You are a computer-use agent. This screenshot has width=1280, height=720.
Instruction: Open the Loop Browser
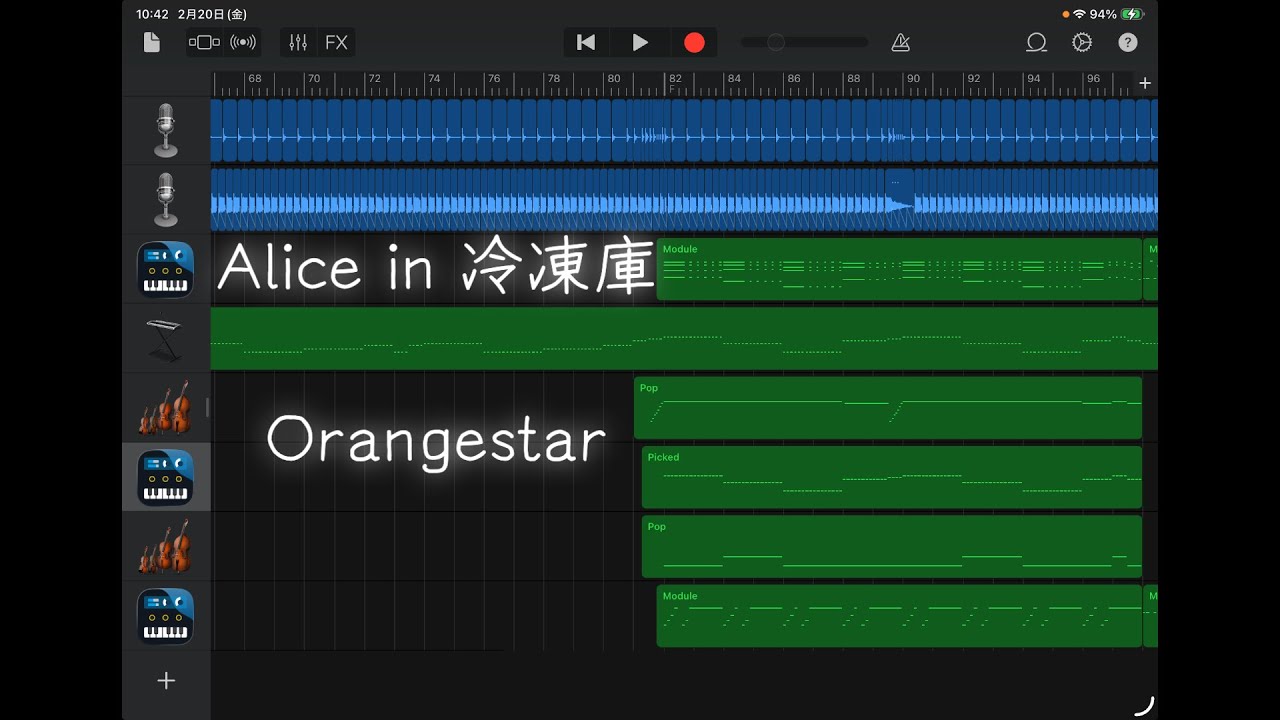tap(1036, 42)
